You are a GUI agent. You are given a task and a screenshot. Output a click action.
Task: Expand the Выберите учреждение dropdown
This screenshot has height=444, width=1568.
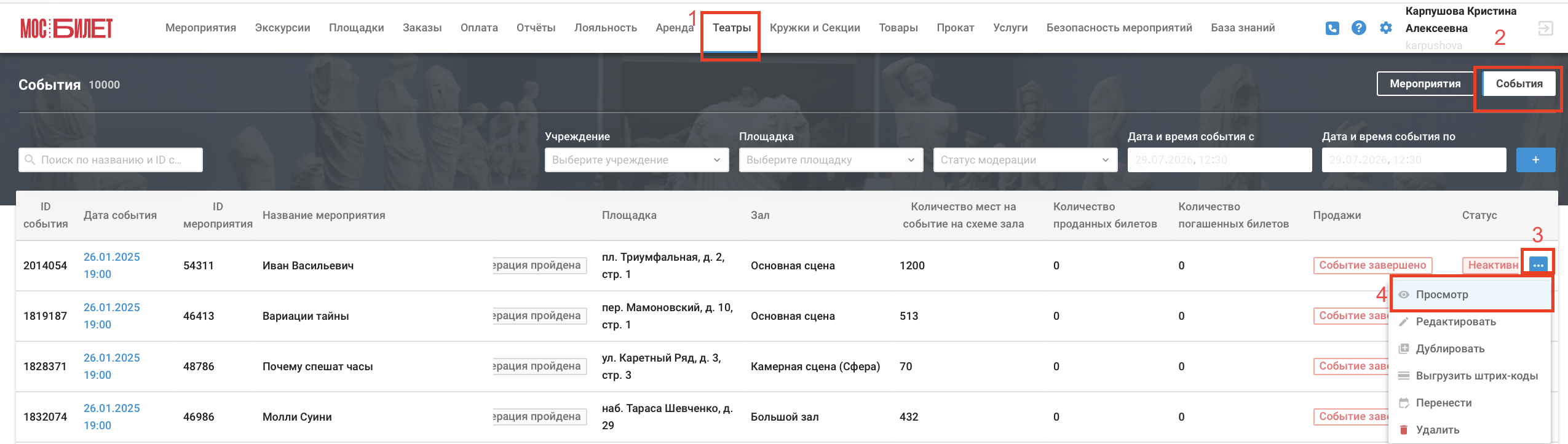(636, 160)
